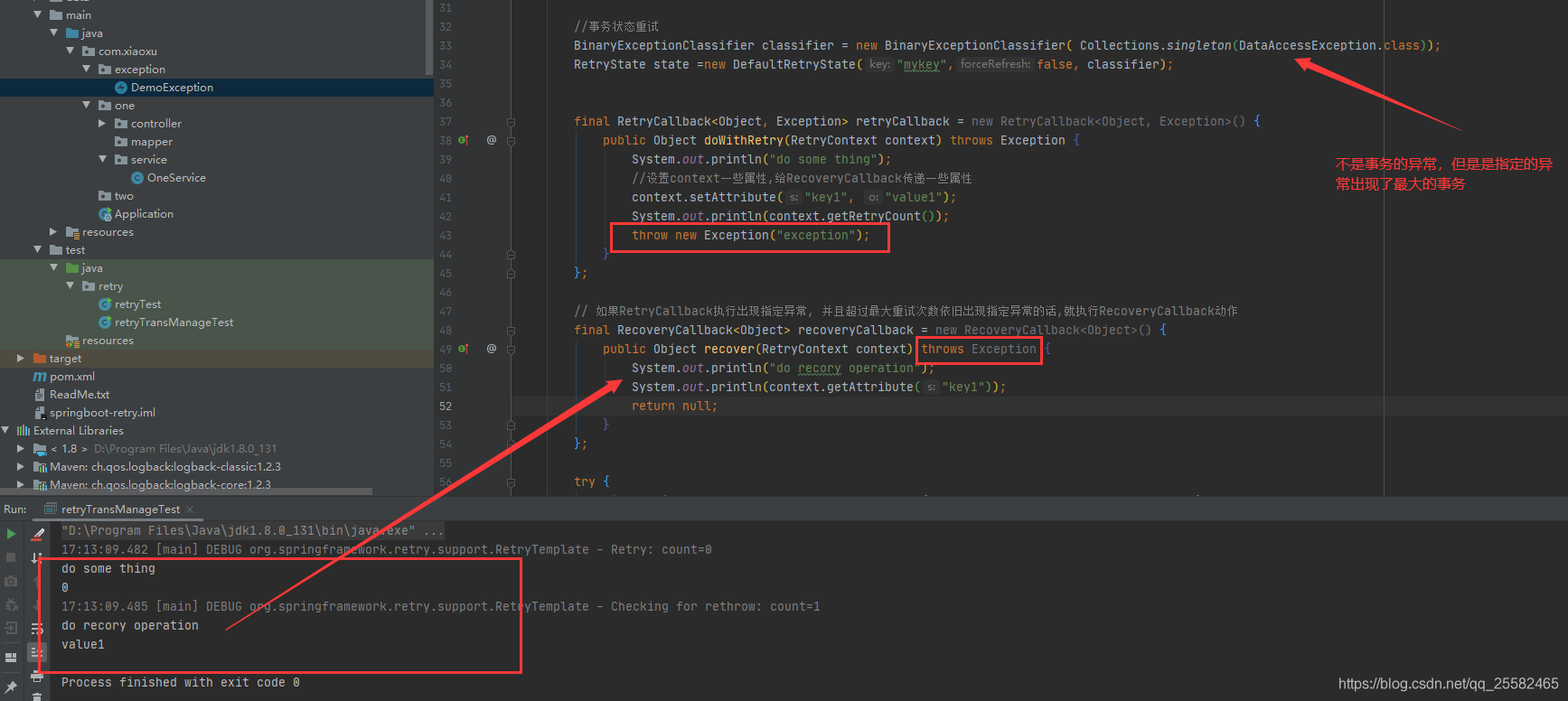Collapse the com.xiaoxu package node
1568x701 pixels.
click(70, 51)
